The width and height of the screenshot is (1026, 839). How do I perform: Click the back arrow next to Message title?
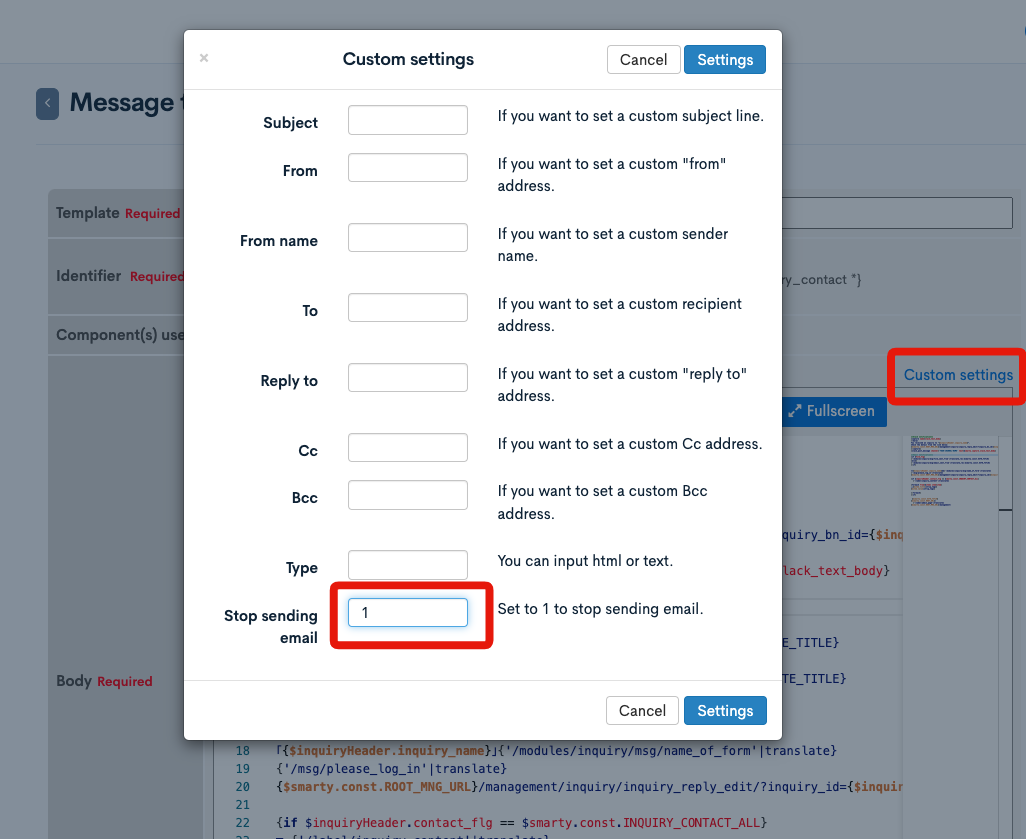pyautogui.click(x=47, y=104)
